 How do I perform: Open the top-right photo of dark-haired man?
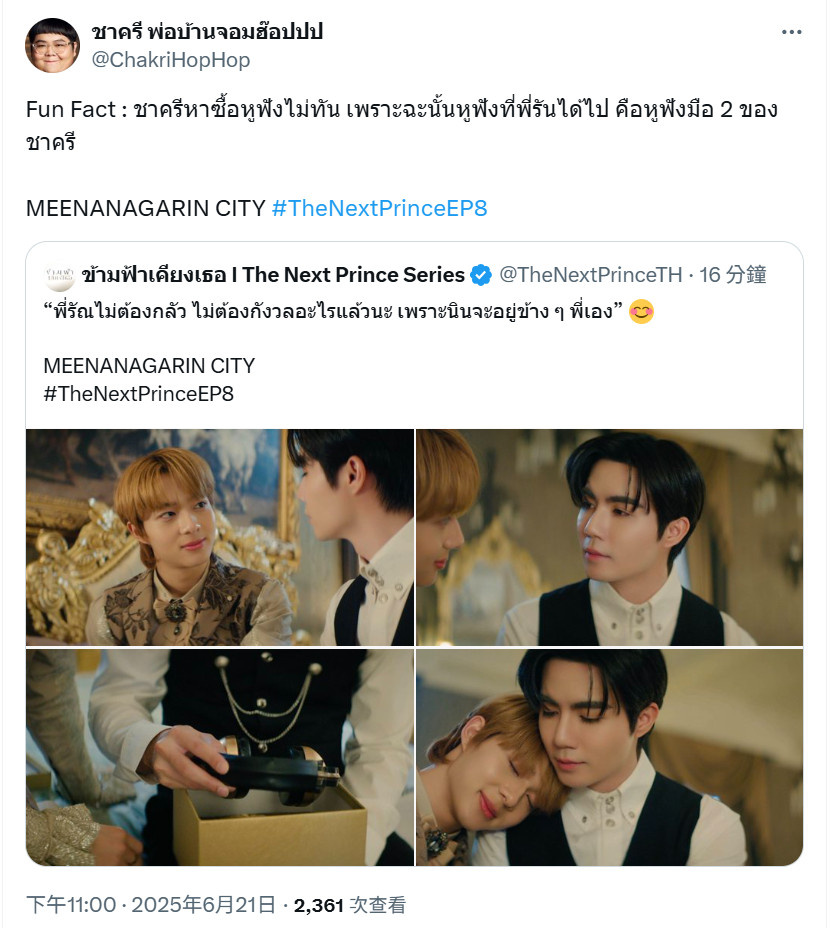click(x=610, y=537)
